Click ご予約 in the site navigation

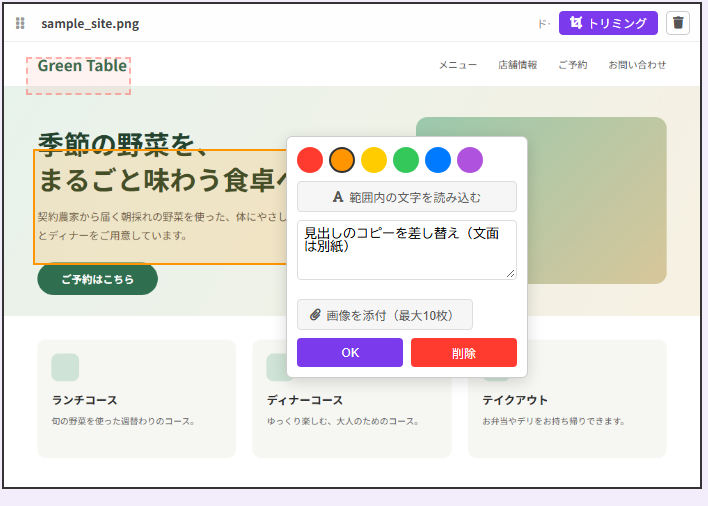coord(573,65)
